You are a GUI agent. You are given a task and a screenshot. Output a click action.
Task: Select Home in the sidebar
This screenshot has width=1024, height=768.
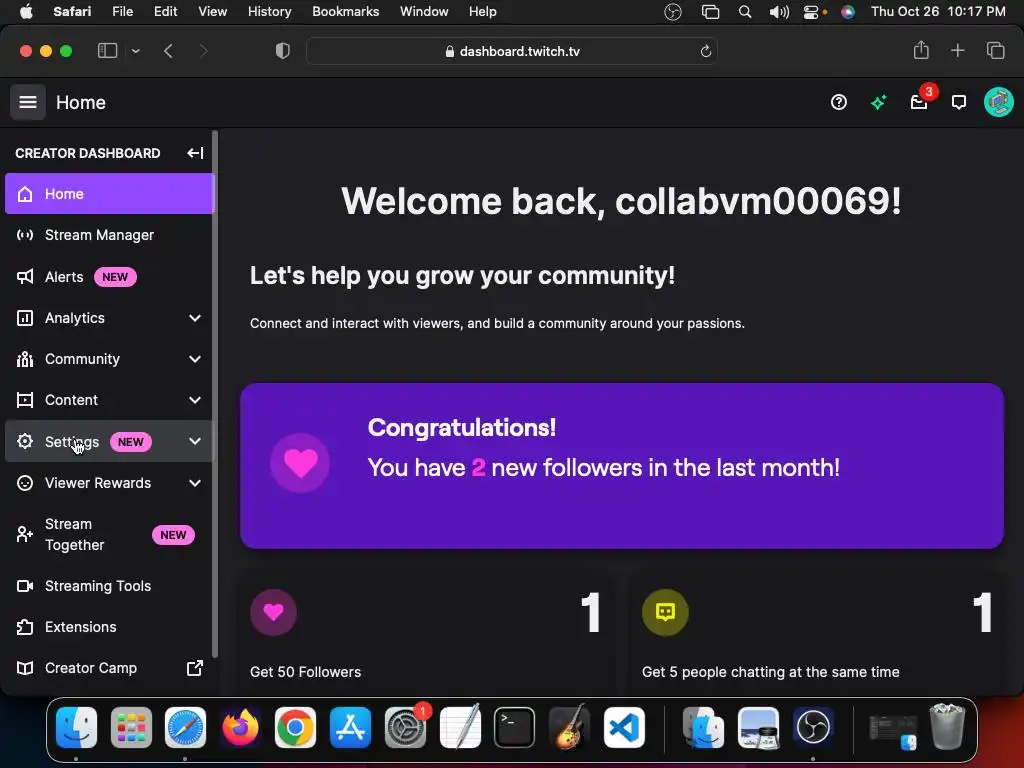110,194
